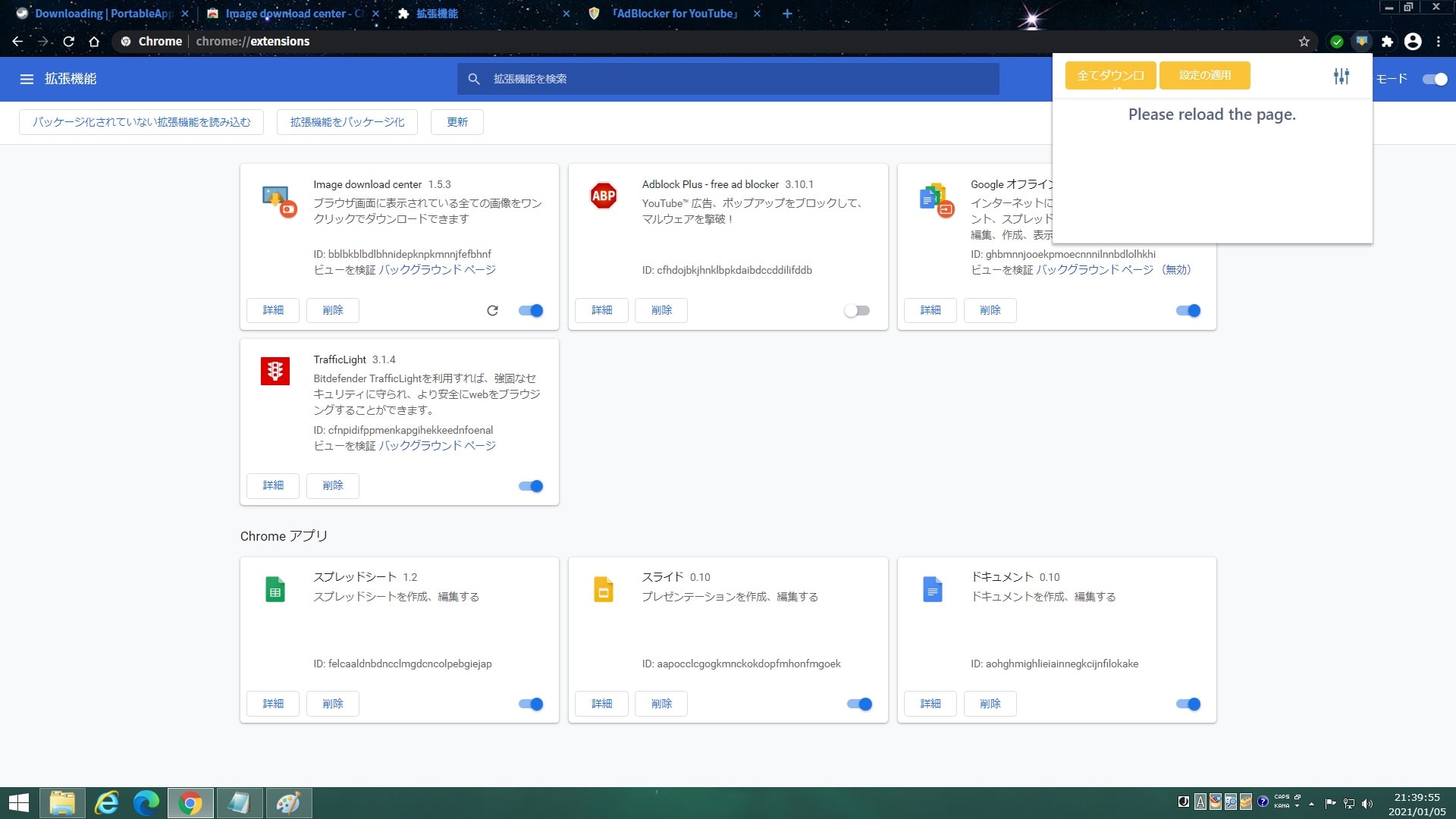Open Image download center バックグラウンド ページ link
The width and height of the screenshot is (1456, 819).
point(437,270)
